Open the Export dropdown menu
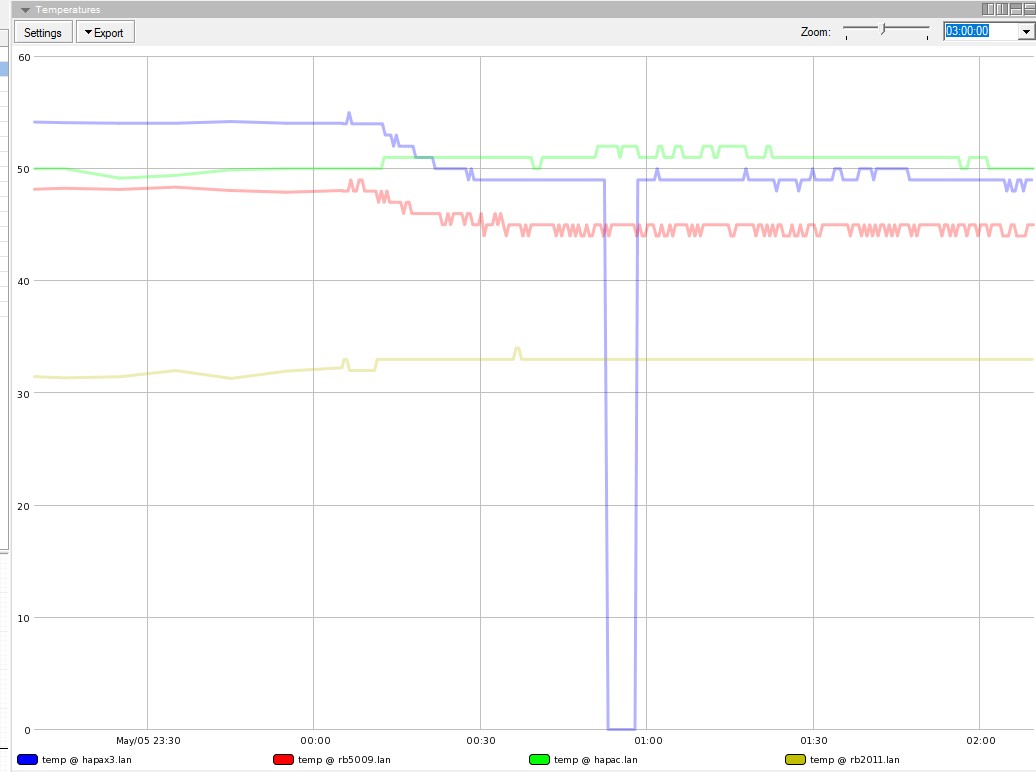The width and height of the screenshot is (1036, 772). [105, 32]
